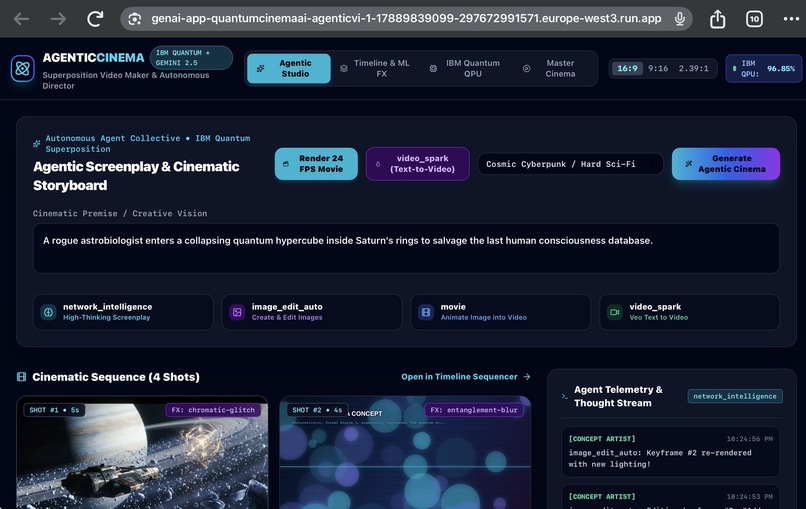Open the Cosmic Cyberpunk / Hard Sci-Fi dropdown
This screenshot has width=806, height=509.
[x=571, y=164]
